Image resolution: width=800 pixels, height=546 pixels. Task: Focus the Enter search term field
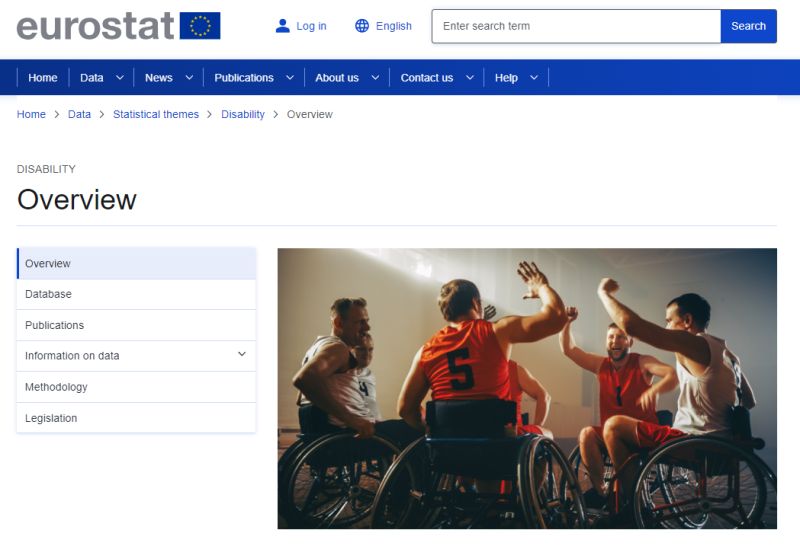pyautogui.click(x=576, y=26)
